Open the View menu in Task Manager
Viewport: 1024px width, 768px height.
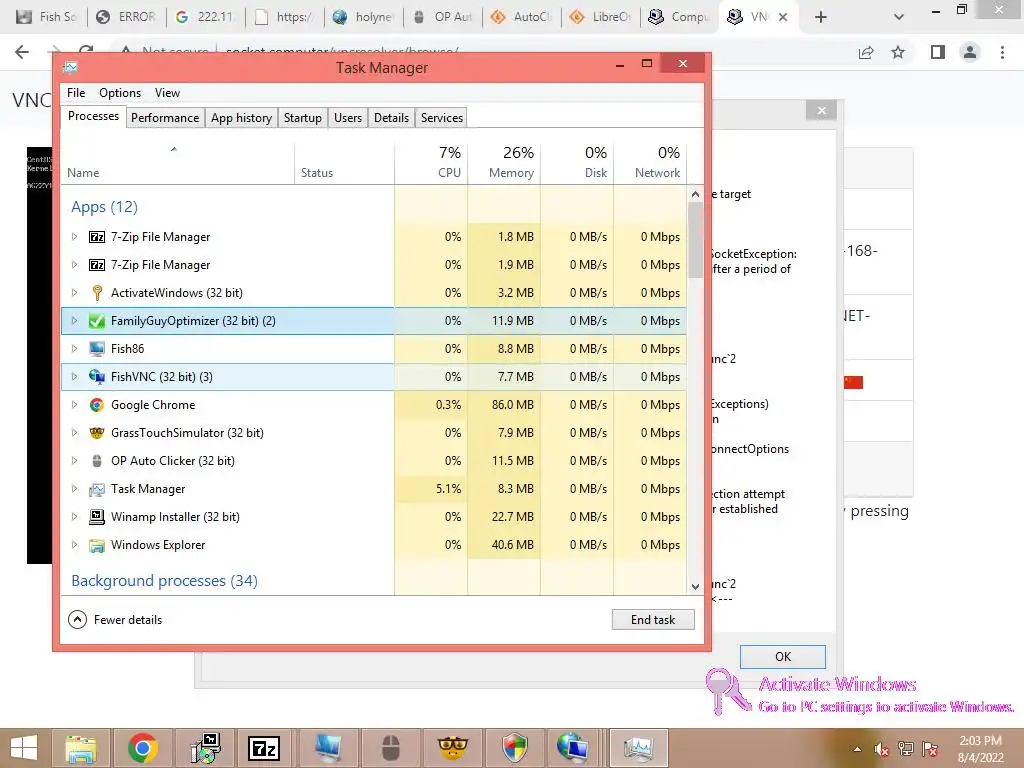[167, 93]
